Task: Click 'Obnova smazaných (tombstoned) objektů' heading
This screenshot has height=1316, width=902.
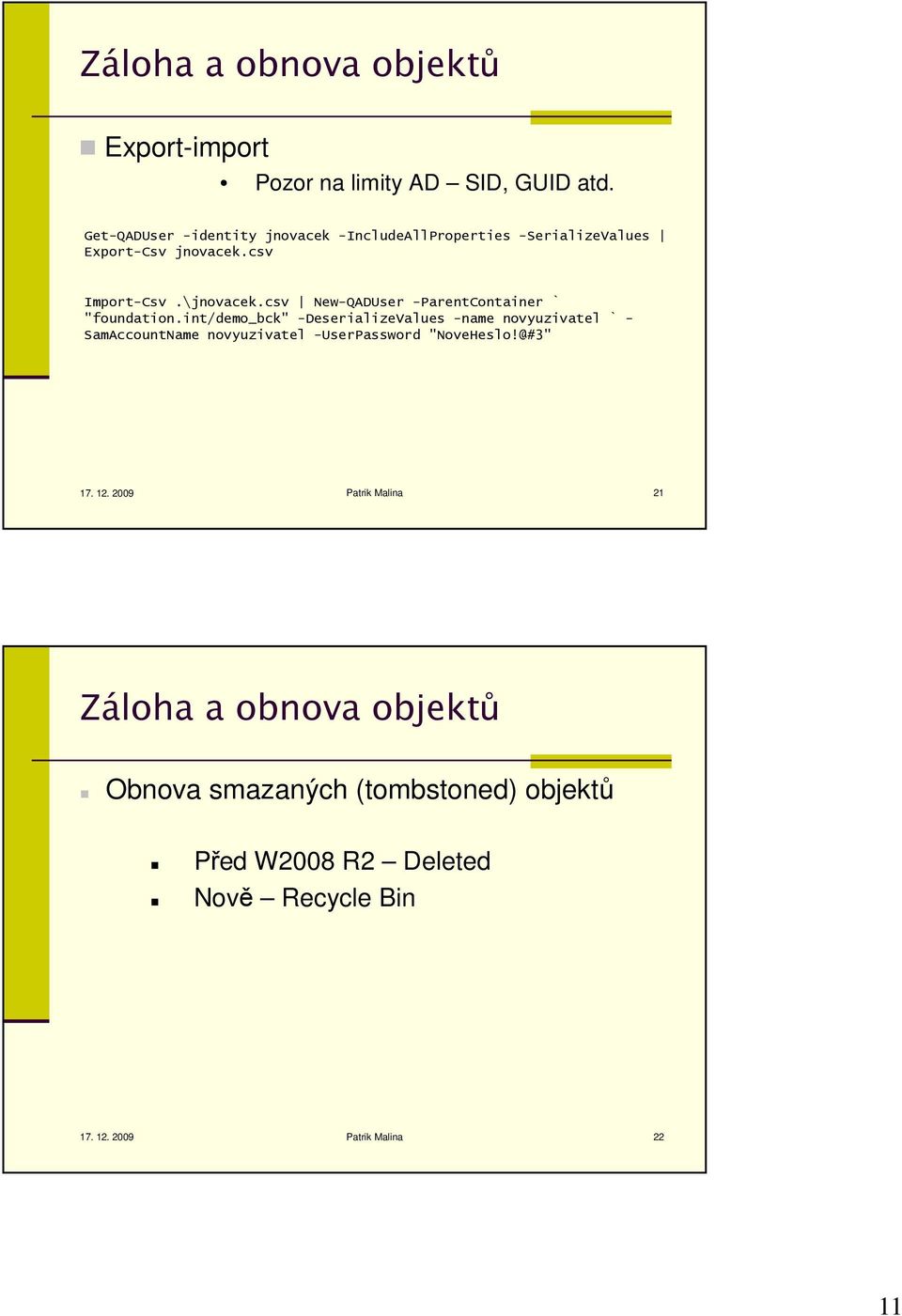Action: coord(359,790)
